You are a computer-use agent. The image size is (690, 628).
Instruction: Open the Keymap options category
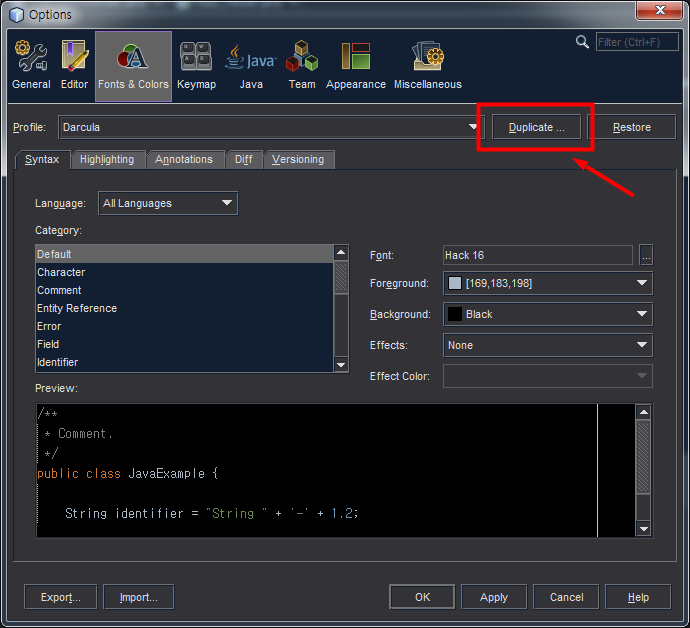[x=196, y=66]
